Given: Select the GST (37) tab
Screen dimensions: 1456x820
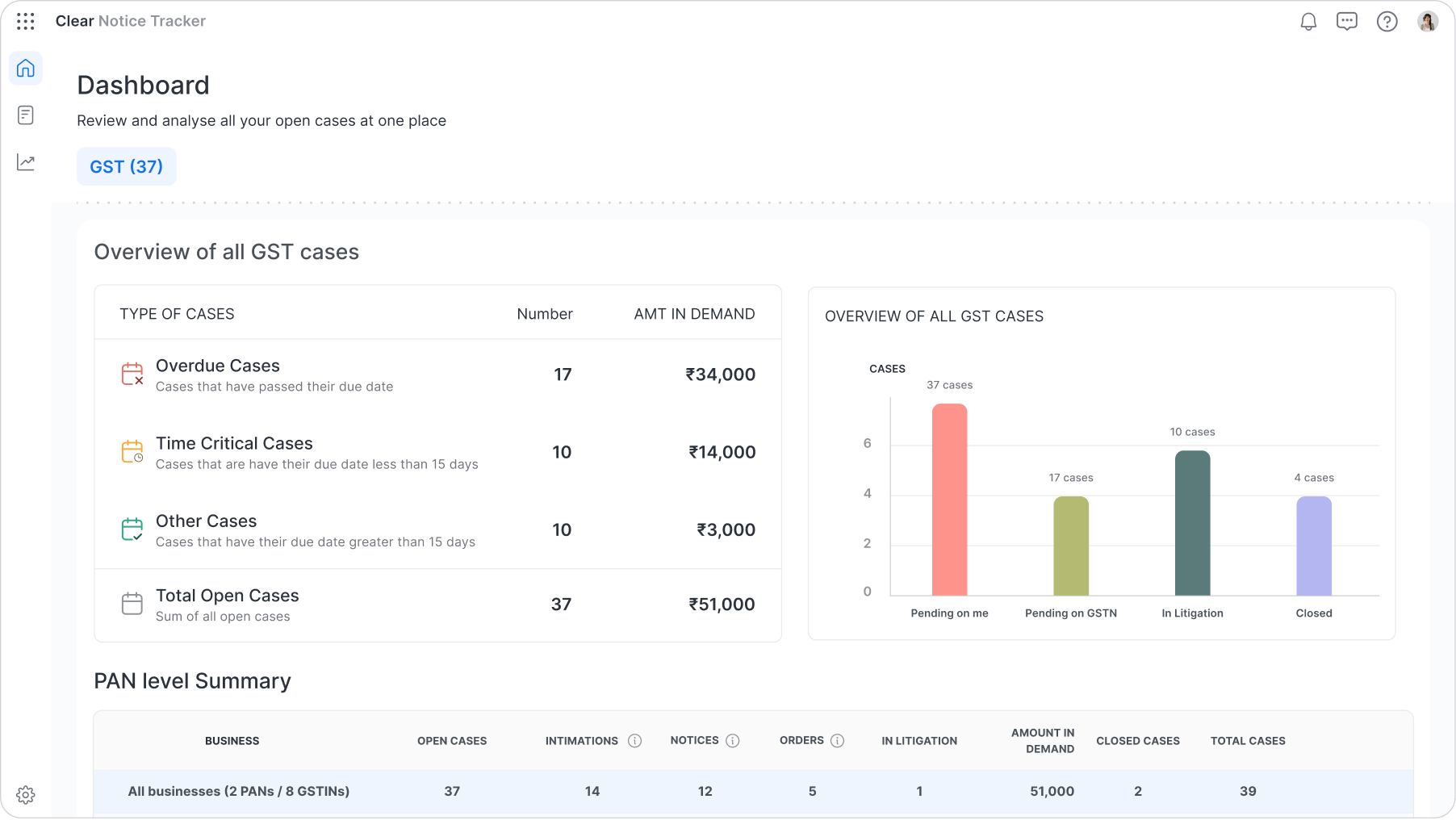Looking at the screenshot, I should (x=127, y=166).
